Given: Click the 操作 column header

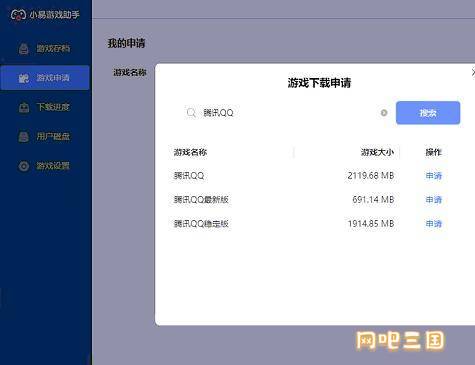Looking at the screenshot, I should pyautogui.click(x=434, y=152).
